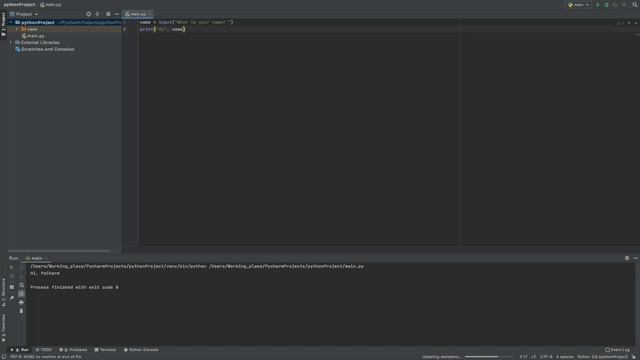Toggle tool window bars at the status bar corner

pos(4,357)
